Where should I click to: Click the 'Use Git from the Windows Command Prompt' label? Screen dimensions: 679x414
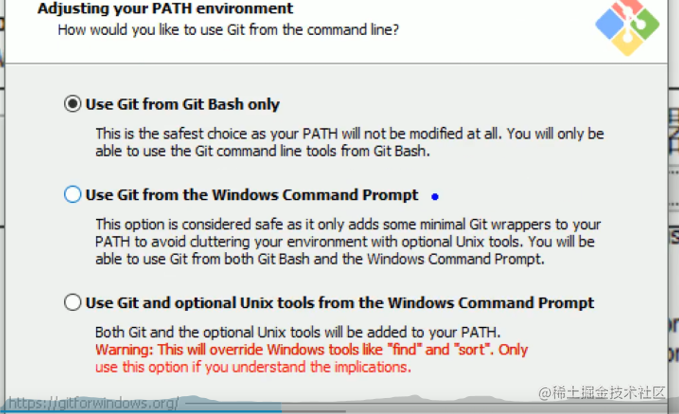pyautogui.click(x=252, y=195)
